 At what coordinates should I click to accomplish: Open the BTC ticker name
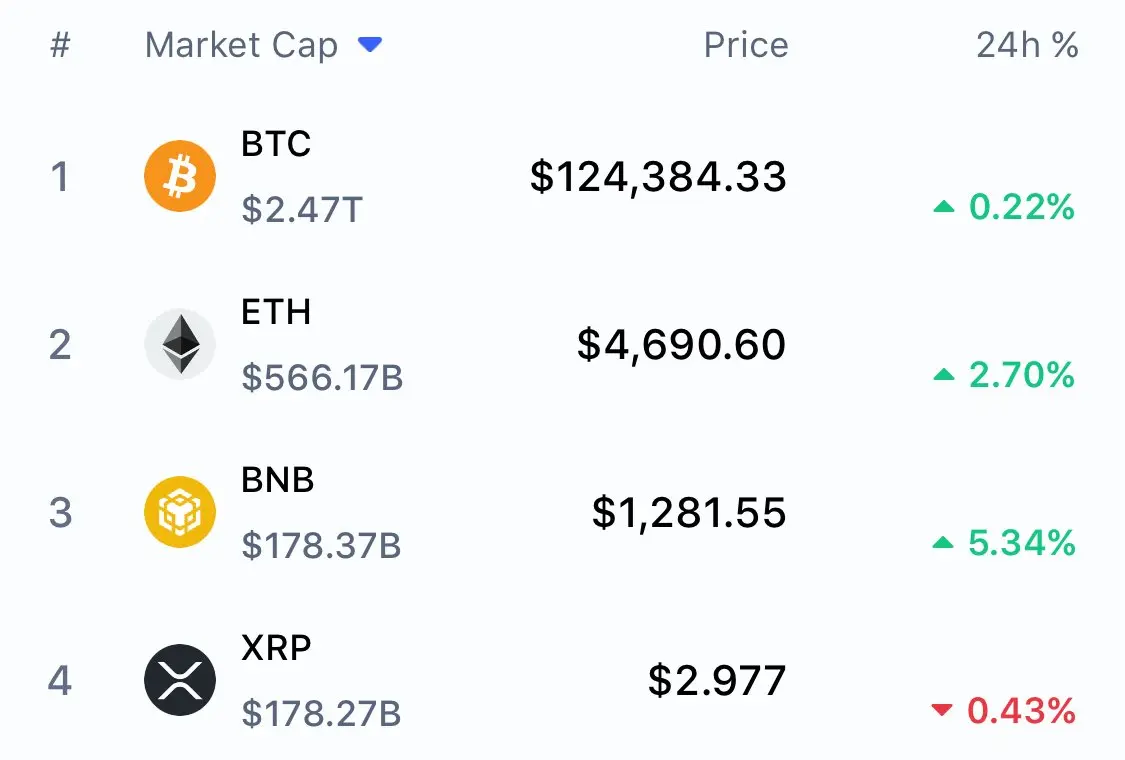click(x=276, y=144)
